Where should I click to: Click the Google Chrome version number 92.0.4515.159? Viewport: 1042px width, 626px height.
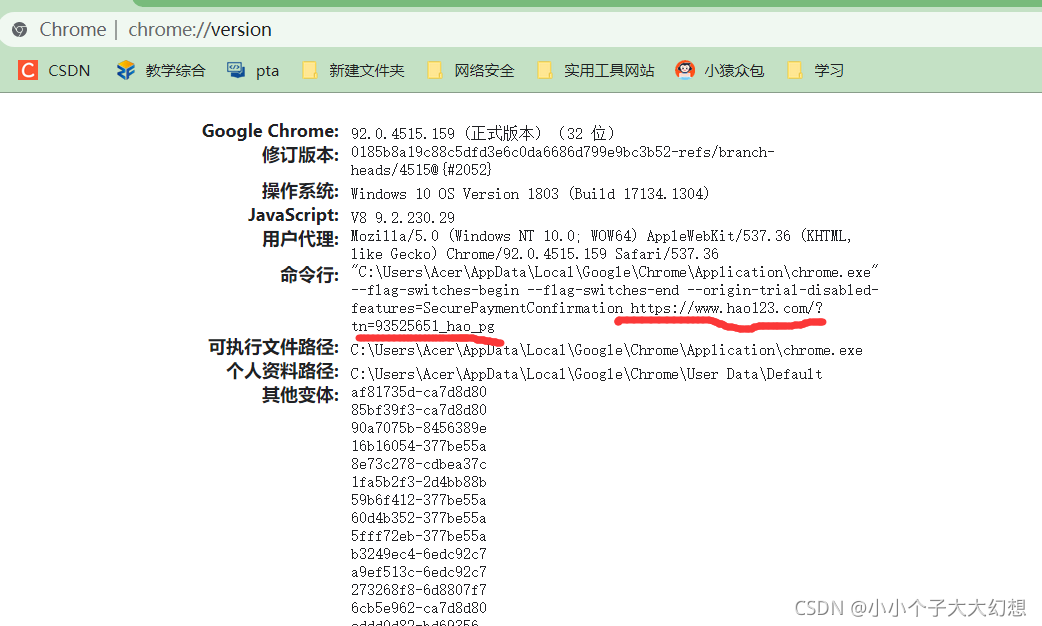(x=403, y=134)
